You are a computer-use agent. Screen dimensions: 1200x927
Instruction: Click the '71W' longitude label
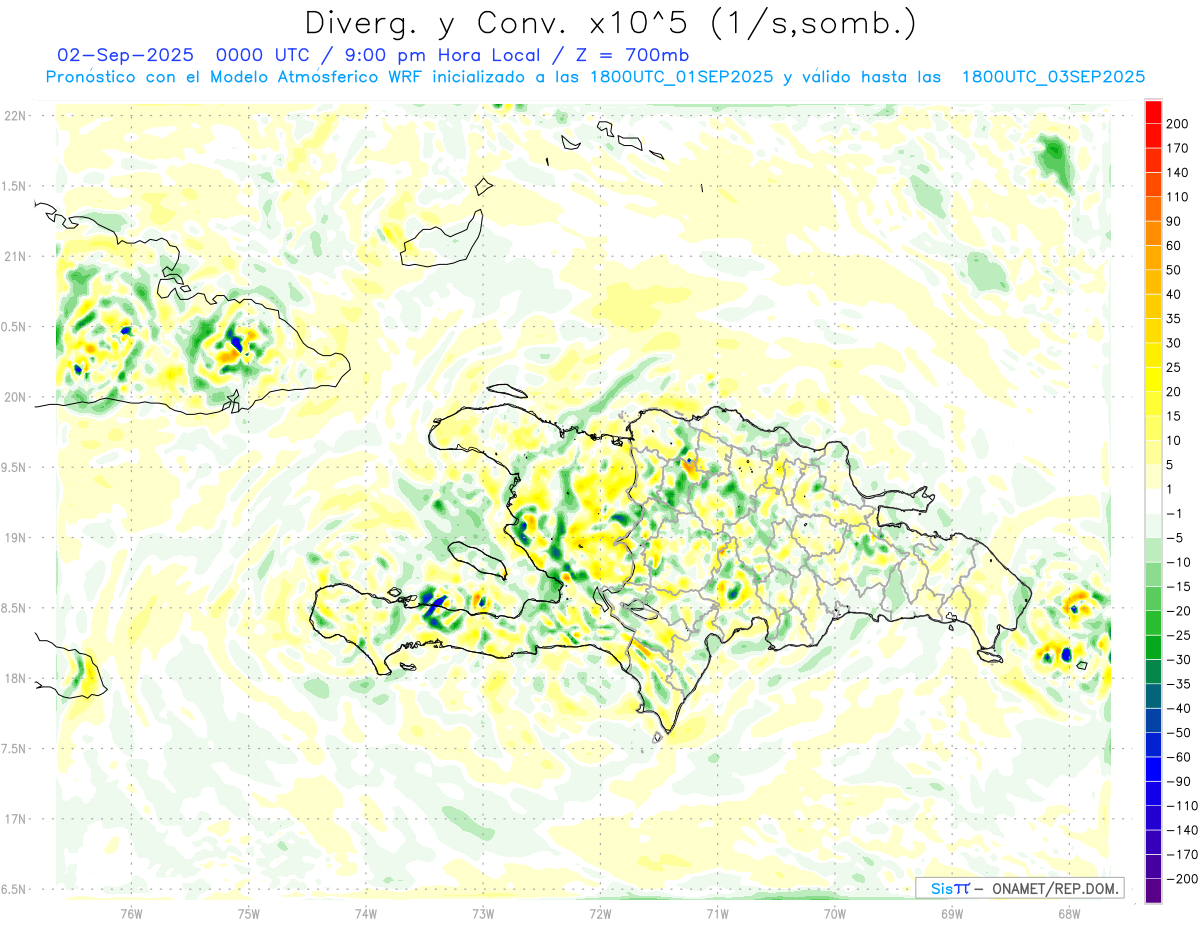717,913
